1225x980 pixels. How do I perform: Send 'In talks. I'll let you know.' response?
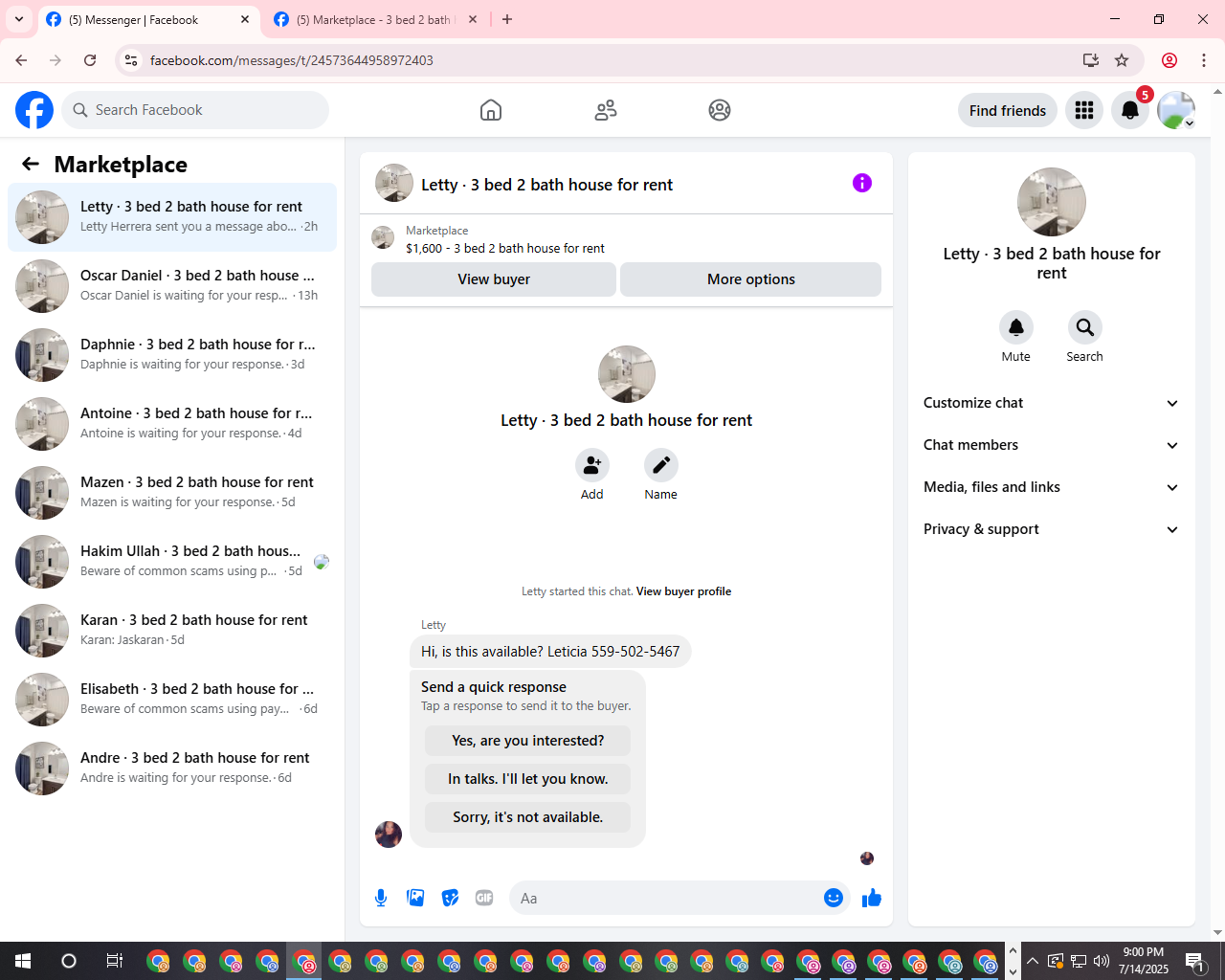pyautogui.click(x=528, y=779)
